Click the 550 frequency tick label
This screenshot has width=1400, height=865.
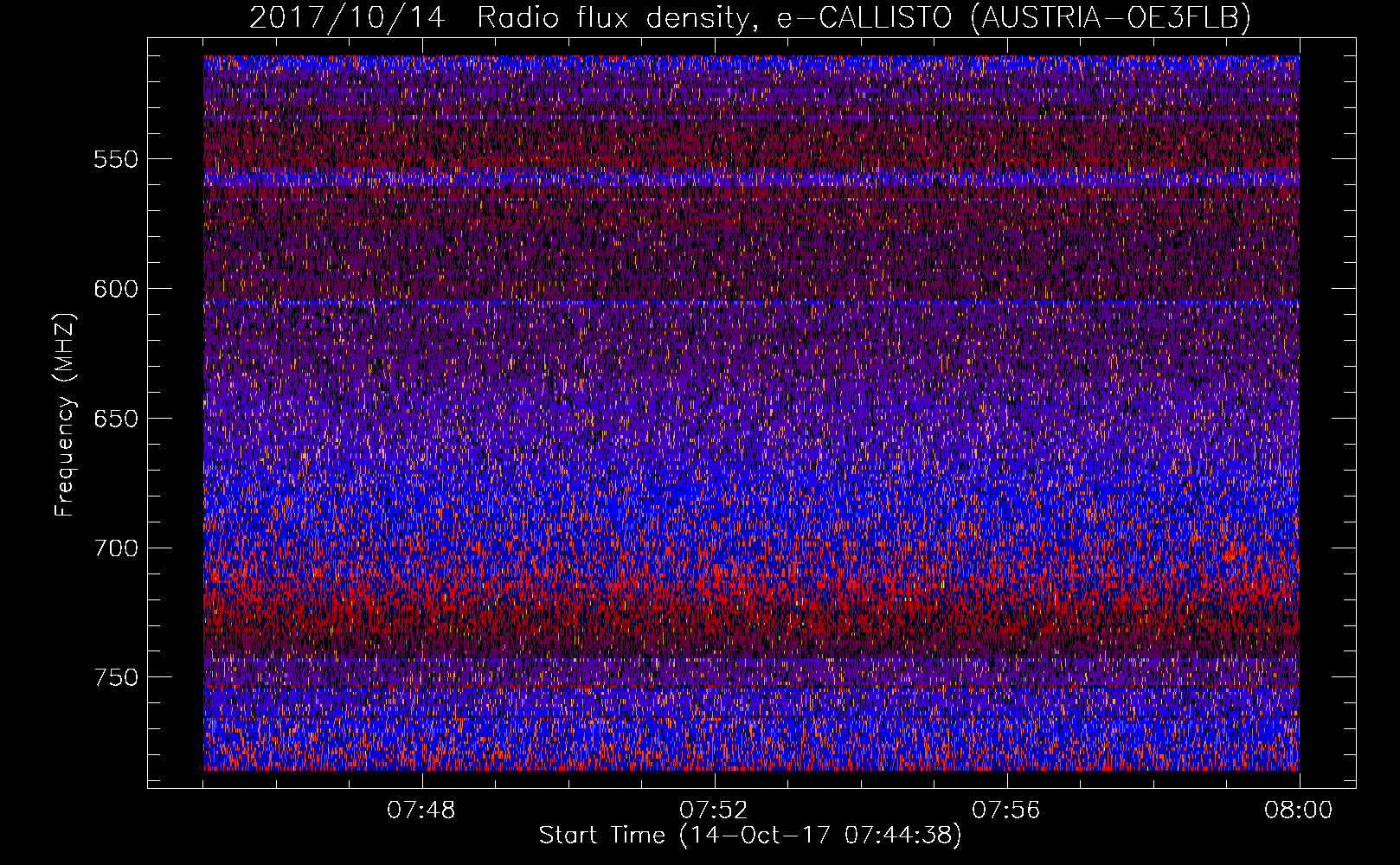point(115,159)
